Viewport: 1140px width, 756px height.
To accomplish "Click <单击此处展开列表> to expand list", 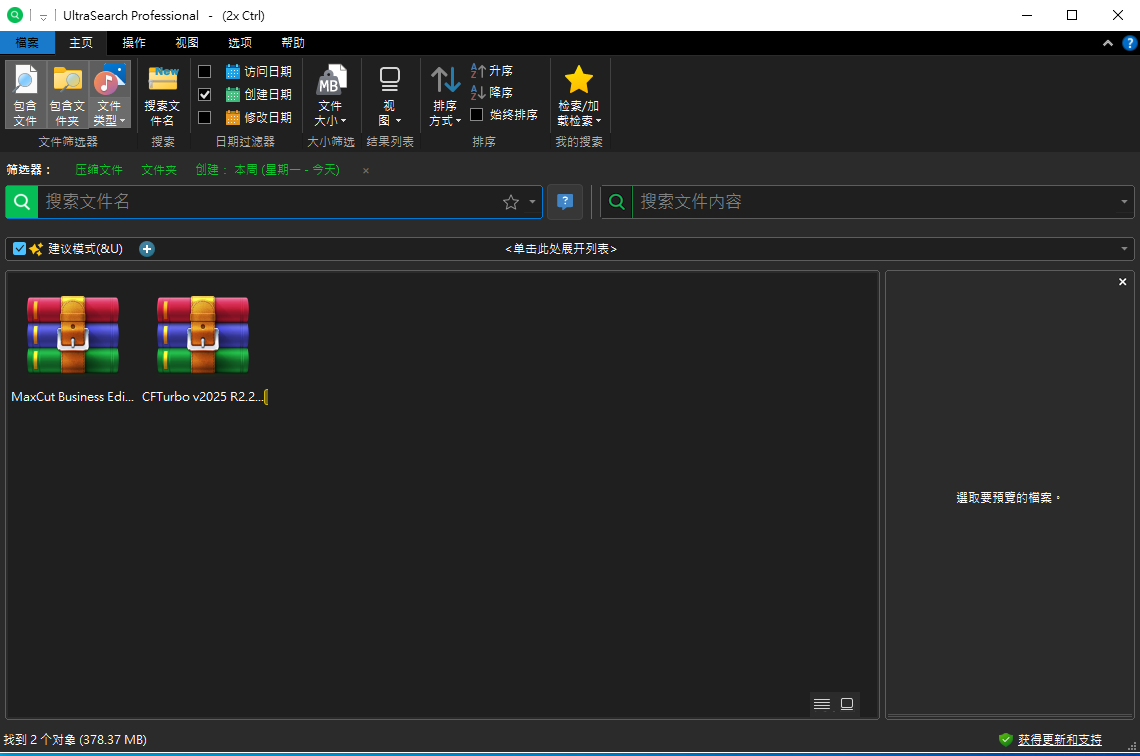I will click(561, 249).
